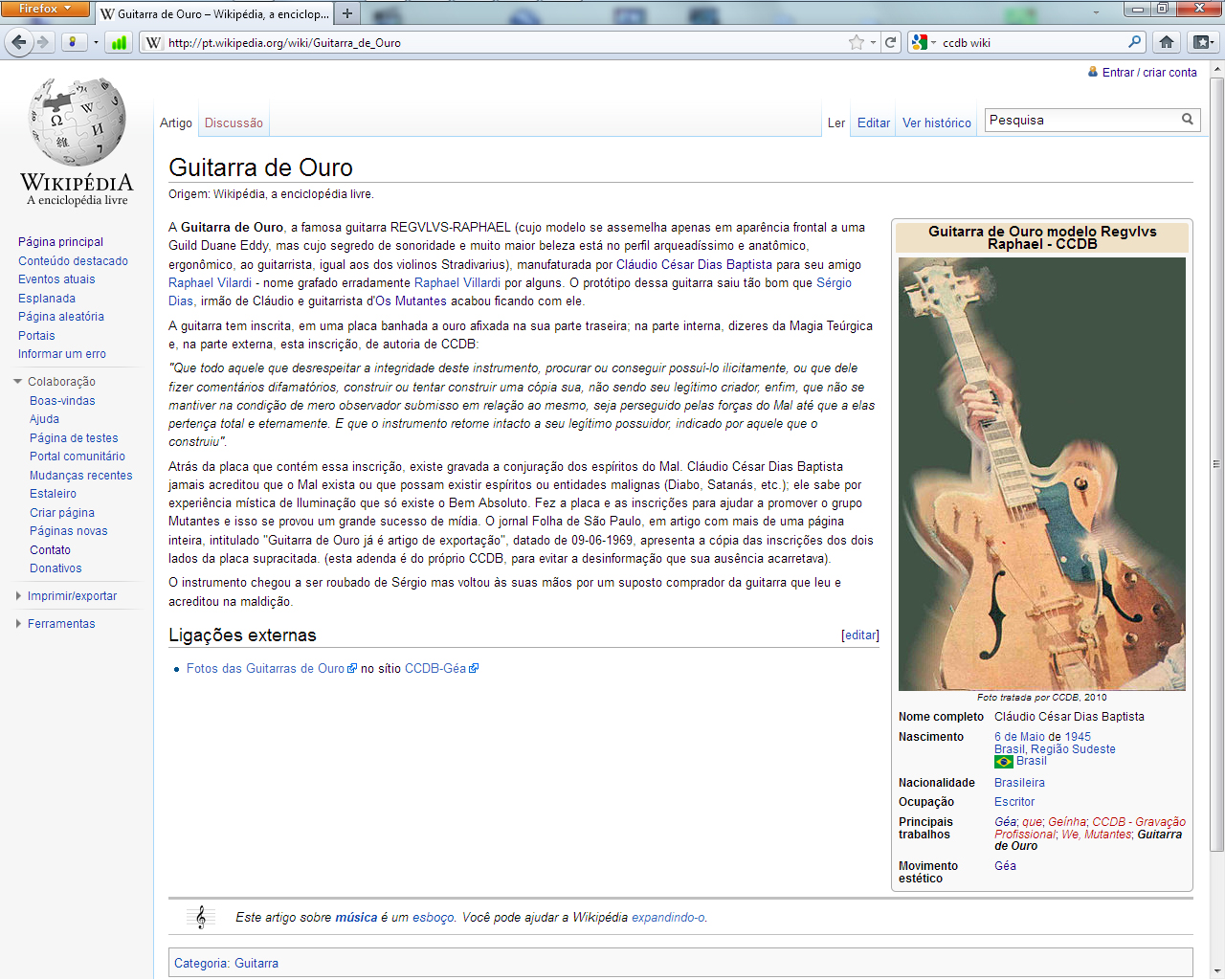Viewport: 1225px width, 980px height.
Task: Click the Entrar / criar conta link
Action: 1149,73
